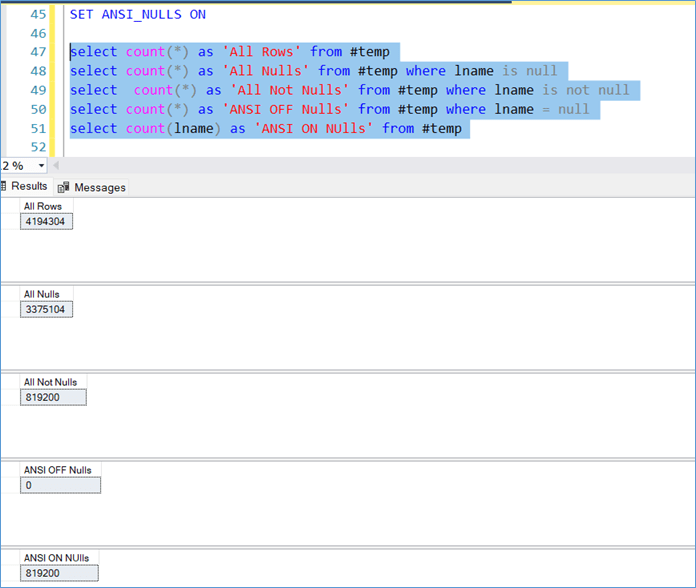
Task: Select the 'ANSI ON NUlls' column header
Action: point(59,558)
